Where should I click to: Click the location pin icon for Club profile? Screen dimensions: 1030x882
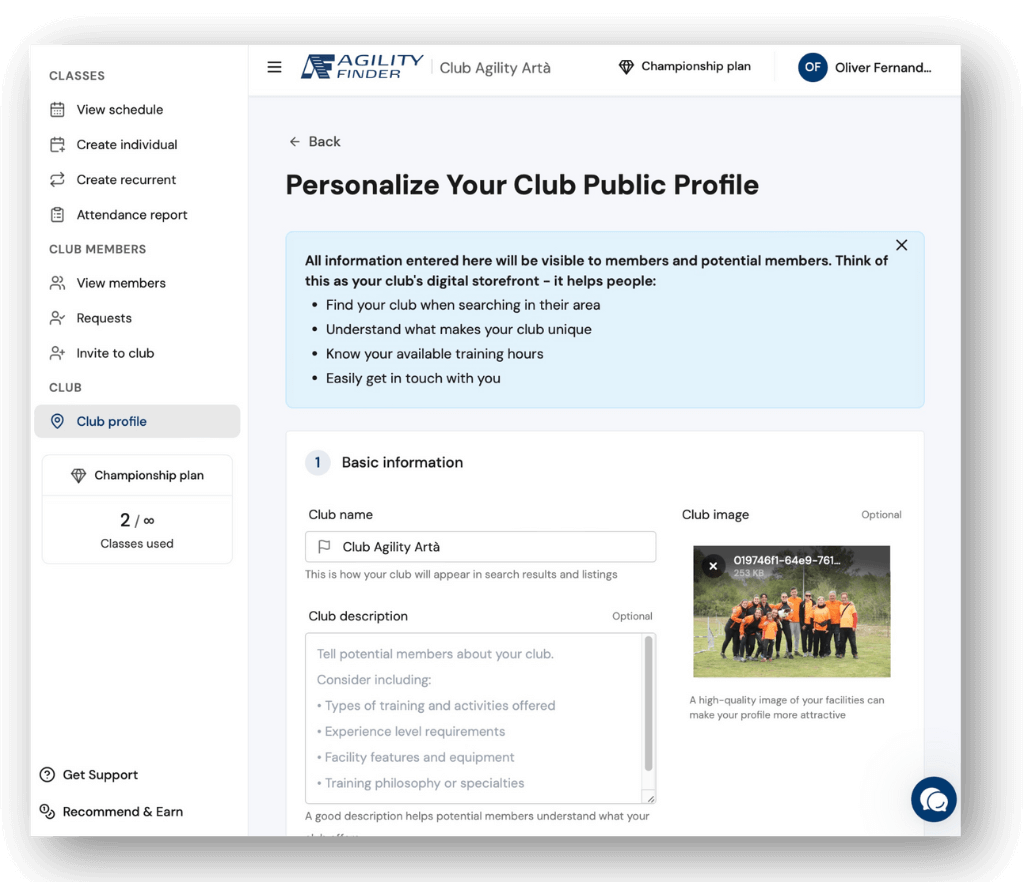tap(57, 421)
